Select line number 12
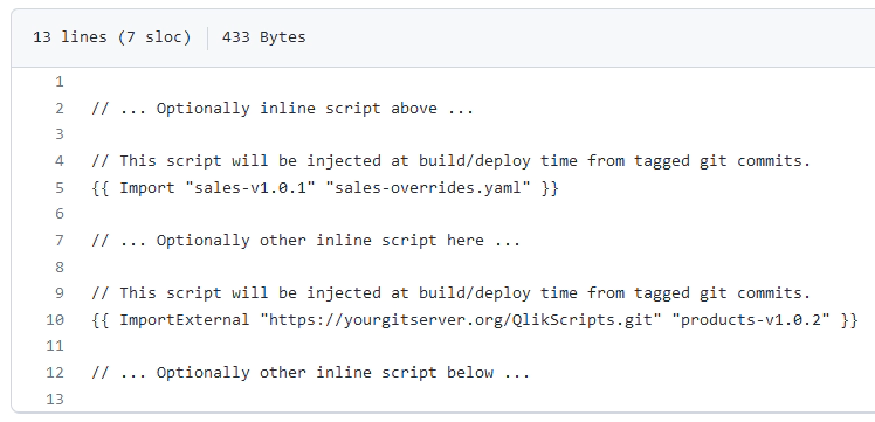Image resolution: width=875 pixels, height=422 pixels. point(55,372)
